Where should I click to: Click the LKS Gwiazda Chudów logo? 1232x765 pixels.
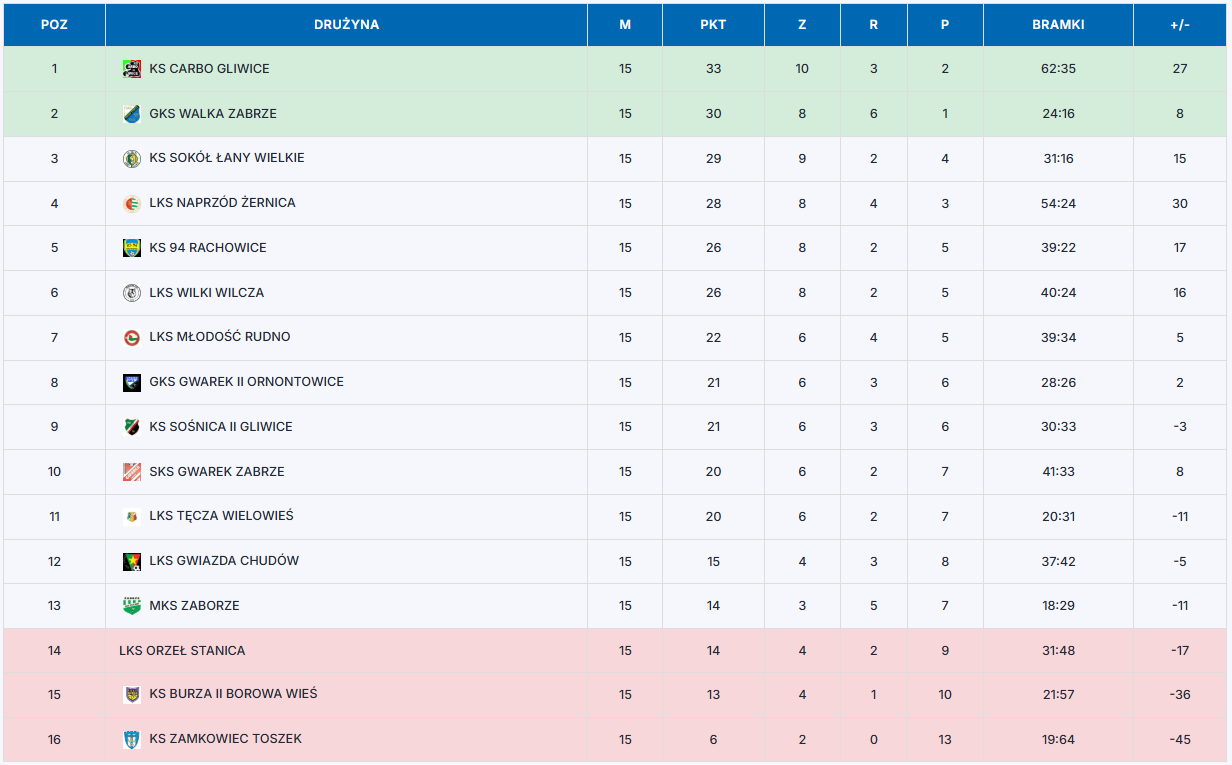(132, 562)
